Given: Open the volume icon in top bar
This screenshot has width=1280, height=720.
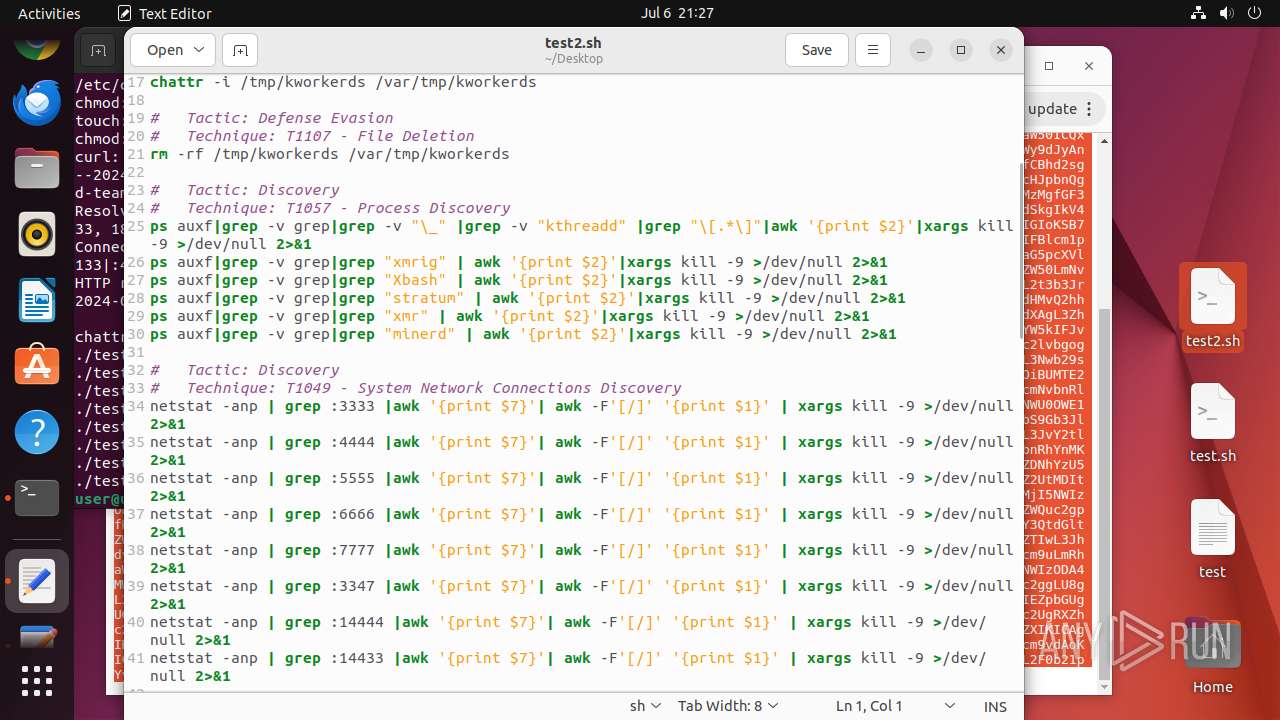Looking at the screenshot, I should 1226,13.
